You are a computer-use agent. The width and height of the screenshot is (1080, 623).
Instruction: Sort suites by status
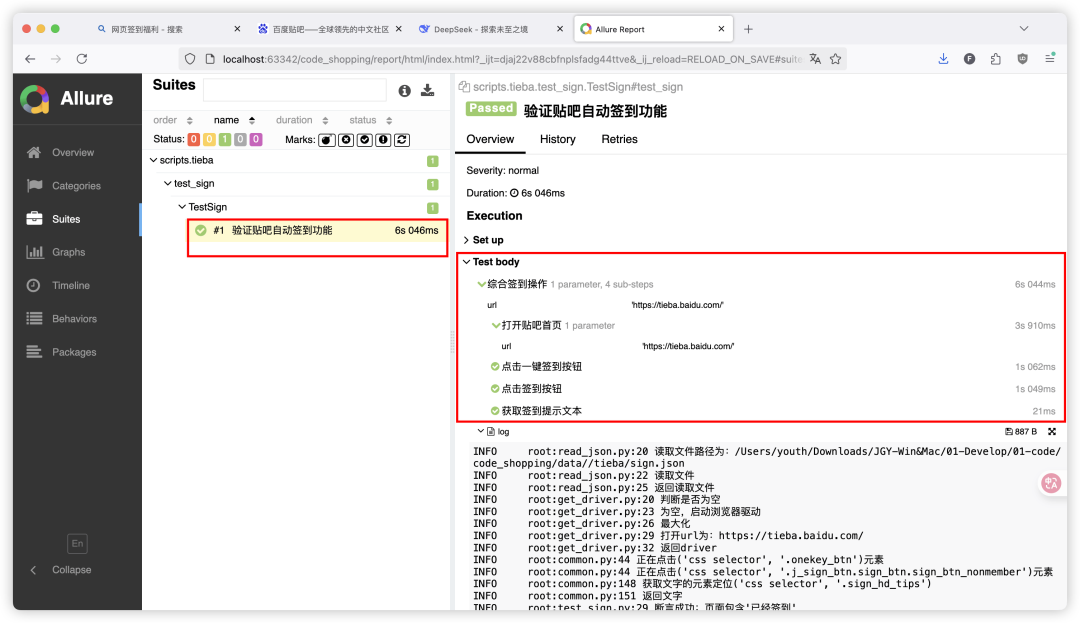tap(370, 120)
